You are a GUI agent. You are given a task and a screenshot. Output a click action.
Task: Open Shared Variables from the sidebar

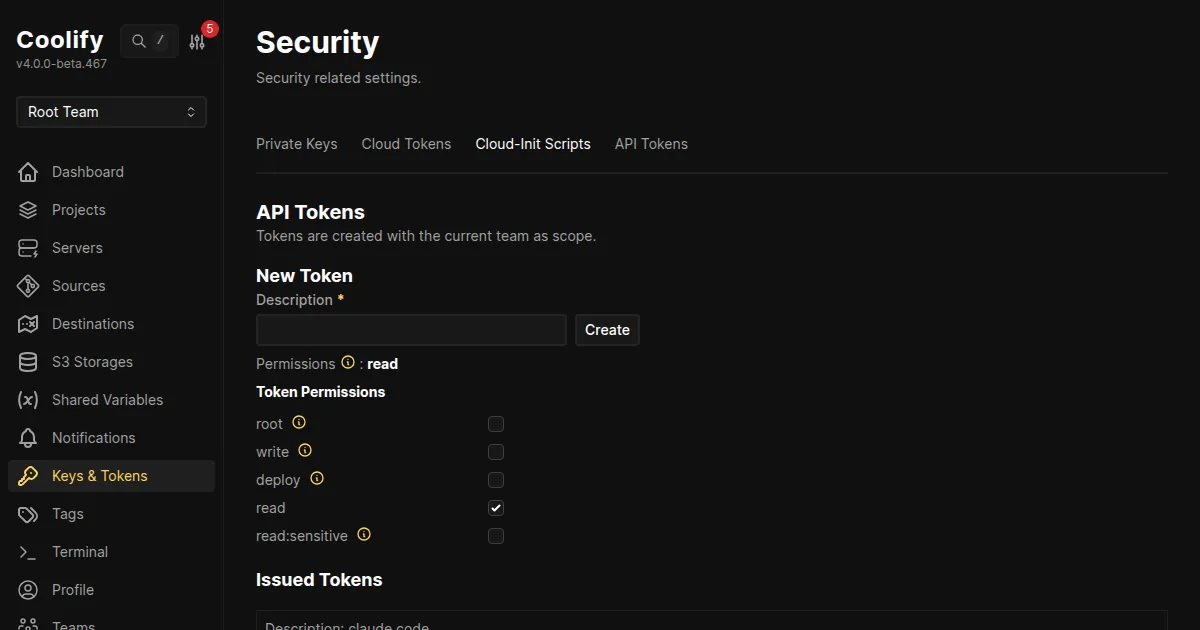(107, 400)
